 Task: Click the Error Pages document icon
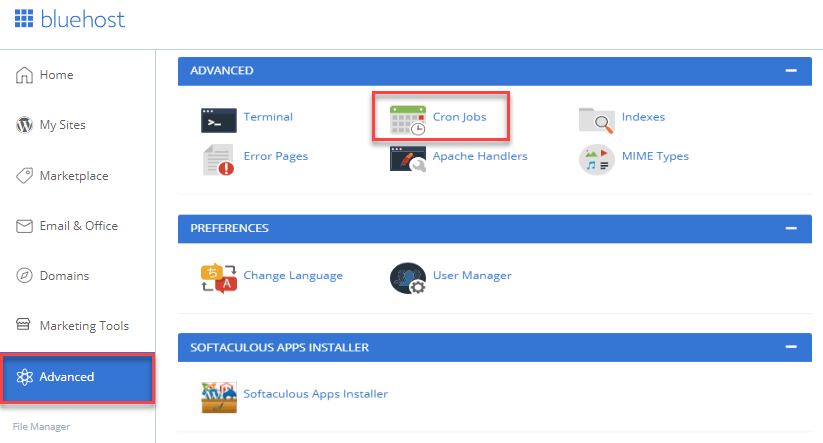[x=218, y=160]
